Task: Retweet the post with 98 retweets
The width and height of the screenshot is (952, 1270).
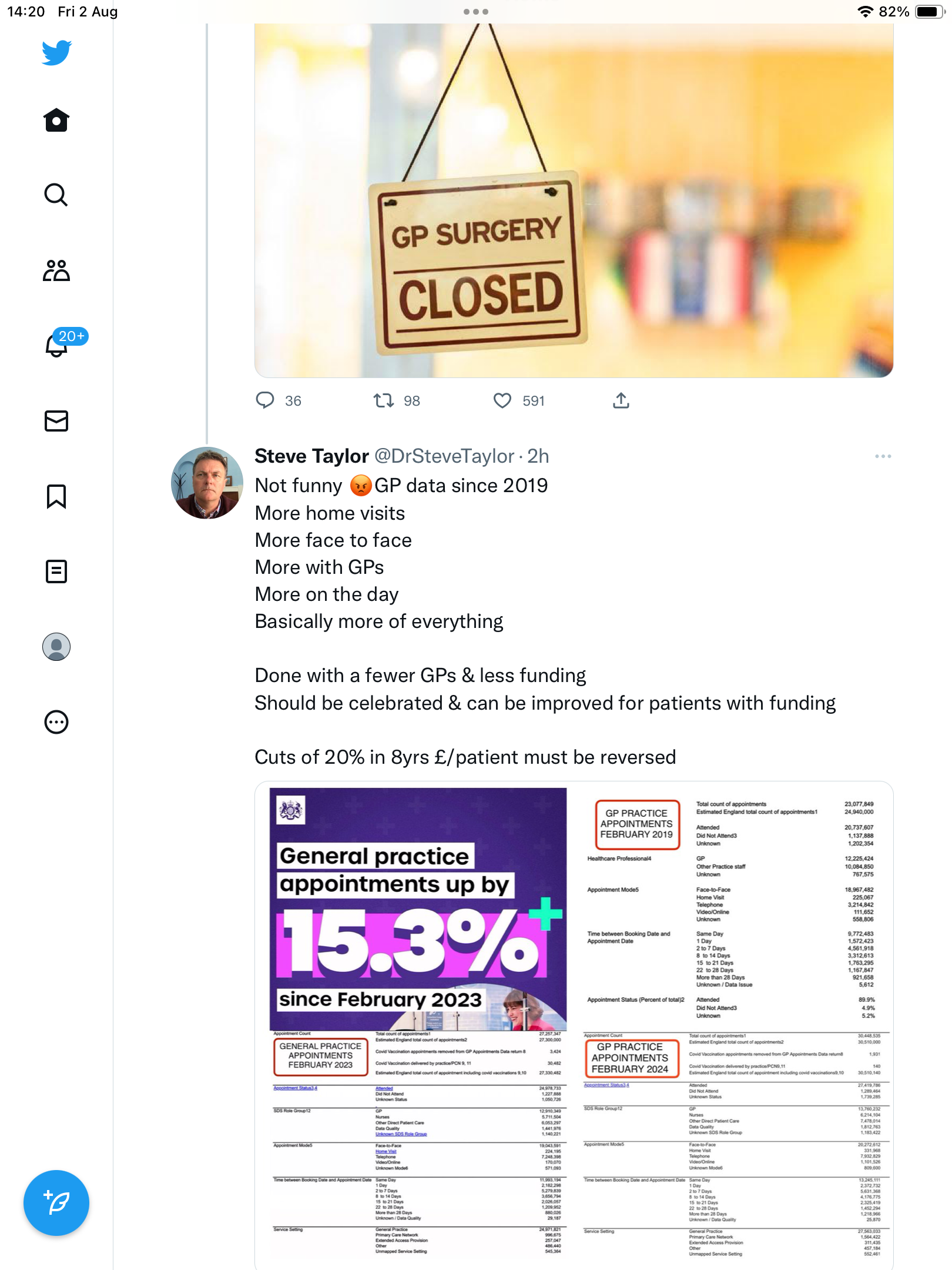Action: (384, 400)
